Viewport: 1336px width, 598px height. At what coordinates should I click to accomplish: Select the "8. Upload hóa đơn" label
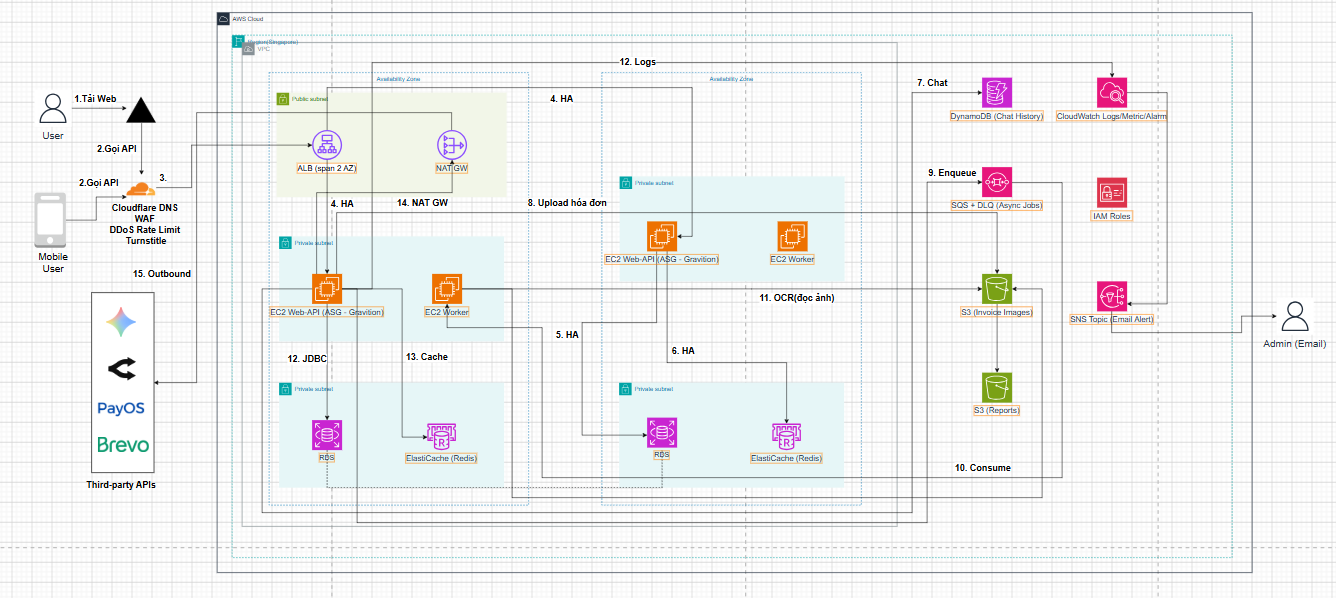pos(567,203)
